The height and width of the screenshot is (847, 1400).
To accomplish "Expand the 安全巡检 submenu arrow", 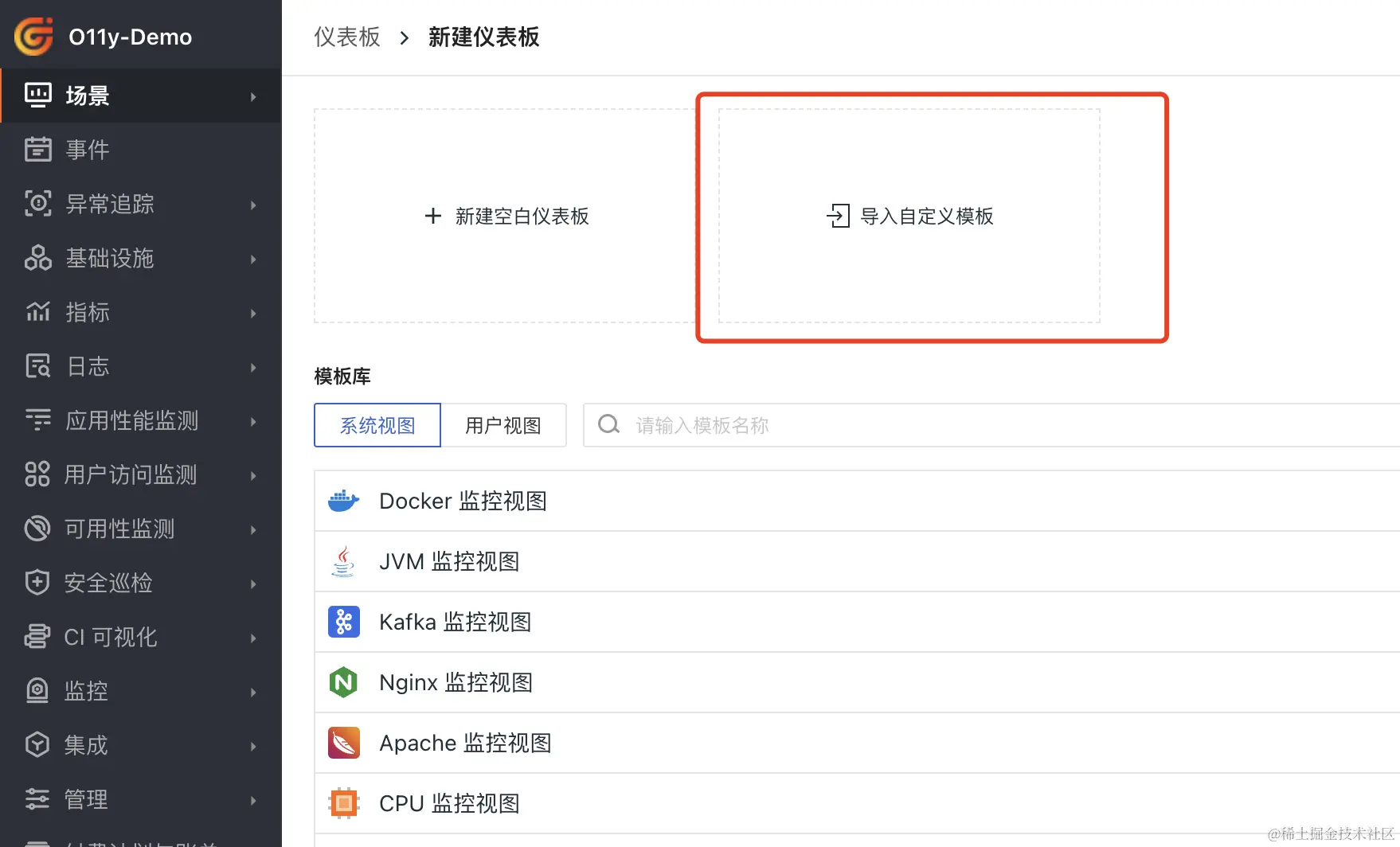I will pyautogui.click(x=253, y=584).
